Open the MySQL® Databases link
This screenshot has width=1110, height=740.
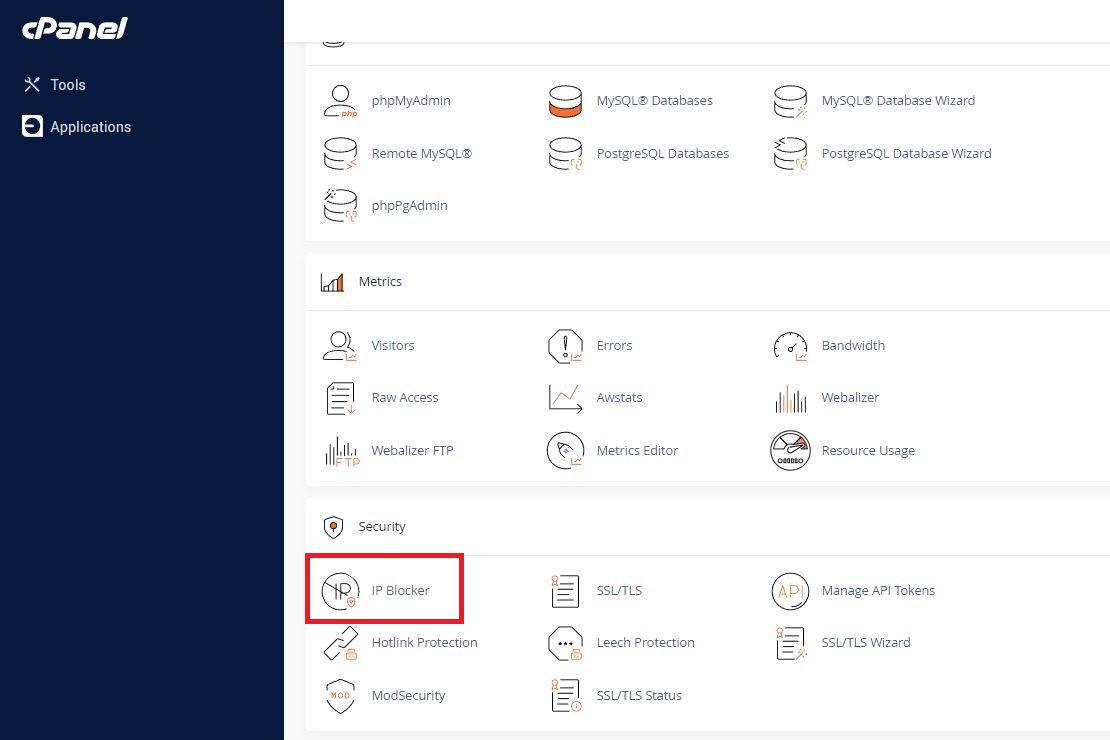[655, 101]
